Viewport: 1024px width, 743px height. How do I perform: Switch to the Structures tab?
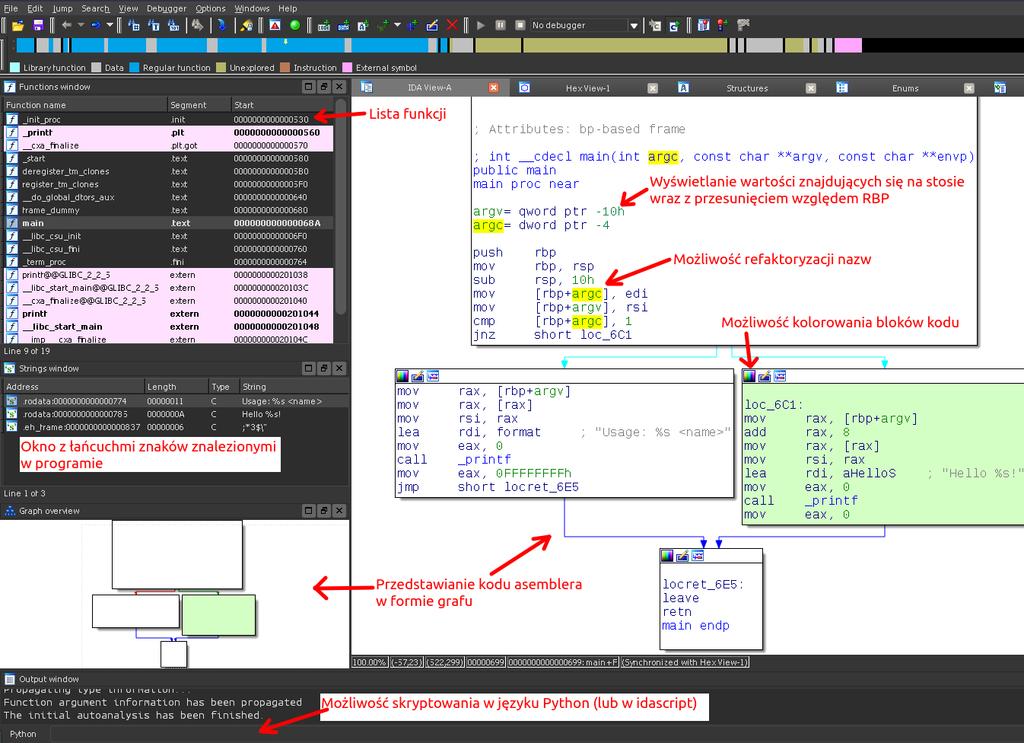click(747, 88)
